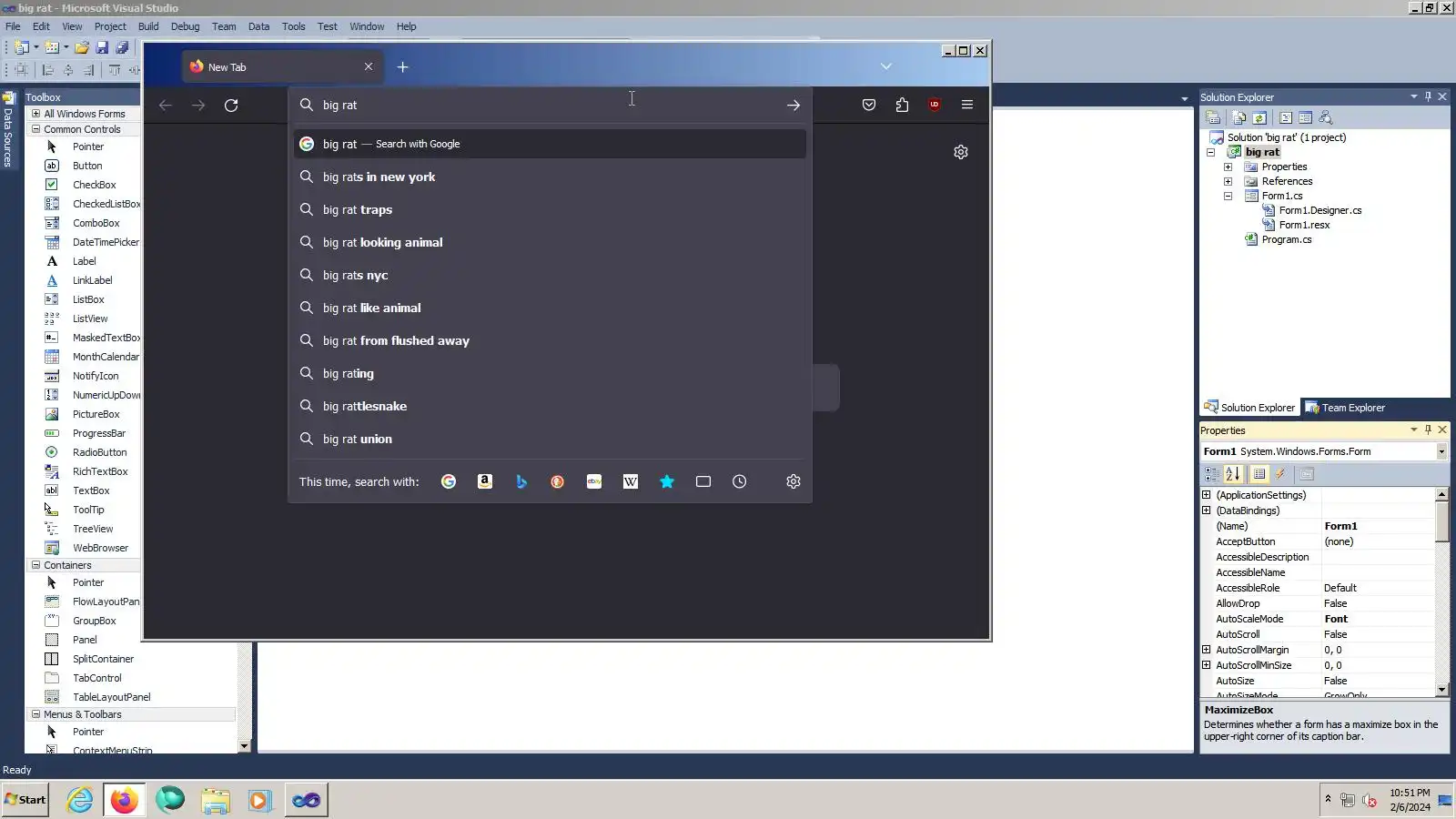Open the Firefox list all tabs chevron
Screen dimensions: 1456x819
point(886,66)
